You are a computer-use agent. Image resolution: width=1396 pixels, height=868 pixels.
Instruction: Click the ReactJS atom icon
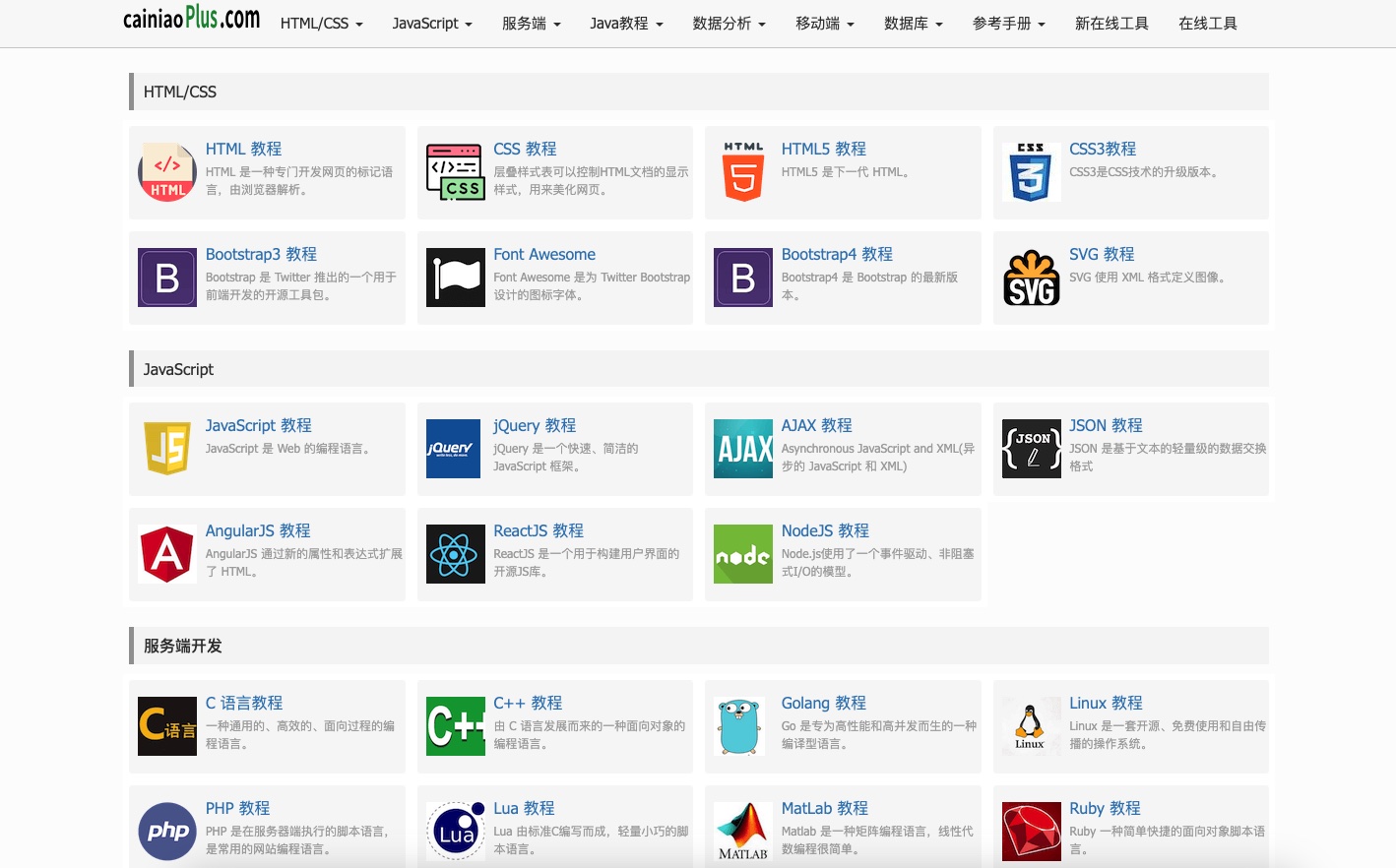(456, 554)
